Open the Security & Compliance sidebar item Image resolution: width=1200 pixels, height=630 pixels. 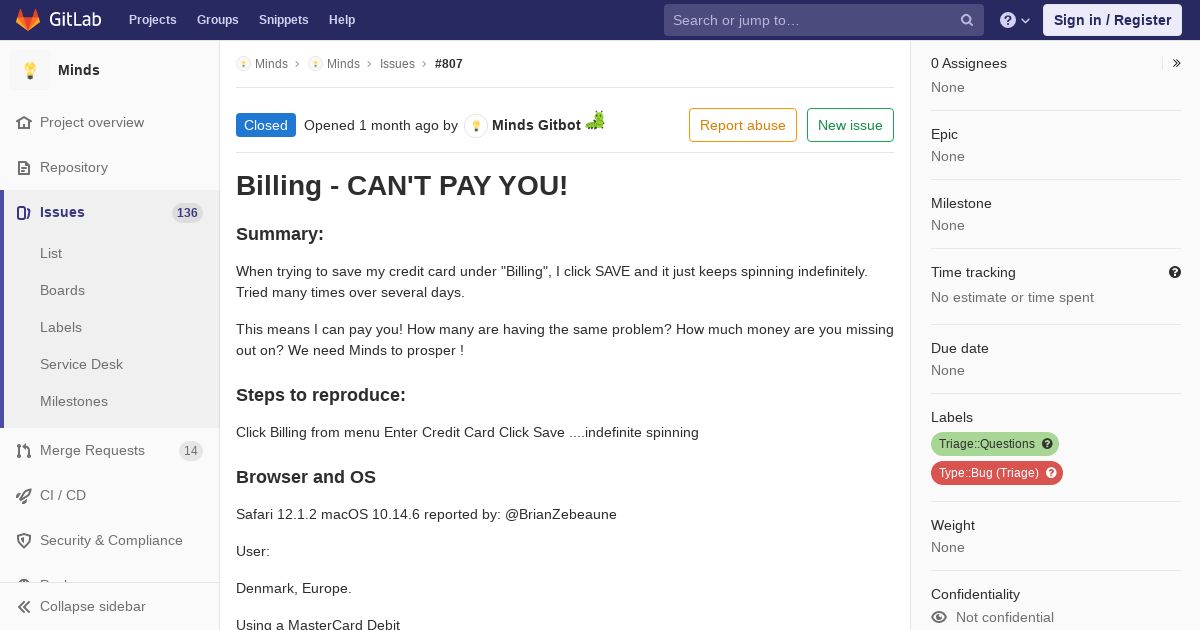110,541
